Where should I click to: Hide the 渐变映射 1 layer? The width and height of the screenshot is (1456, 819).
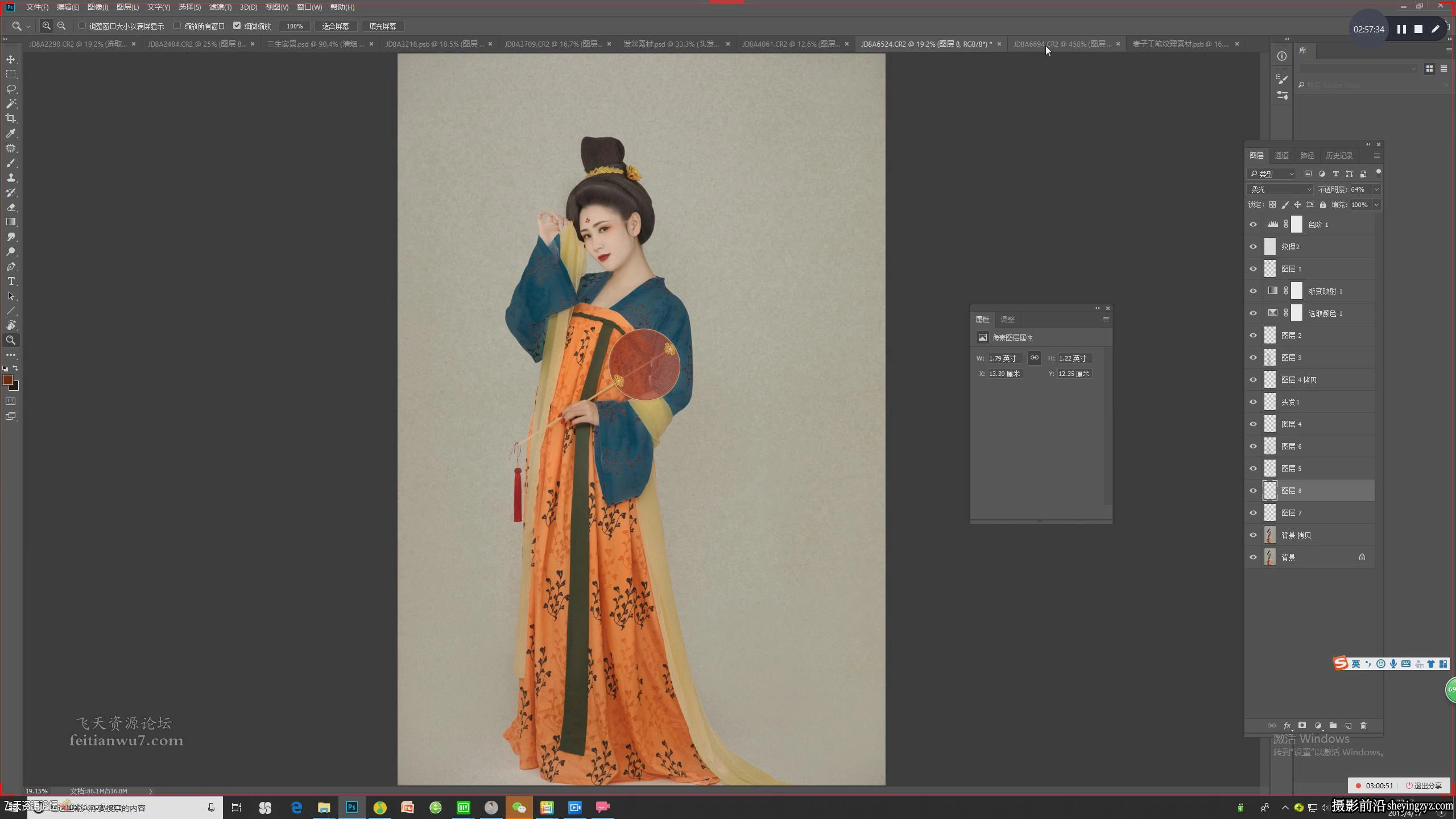coord(1253,291)
